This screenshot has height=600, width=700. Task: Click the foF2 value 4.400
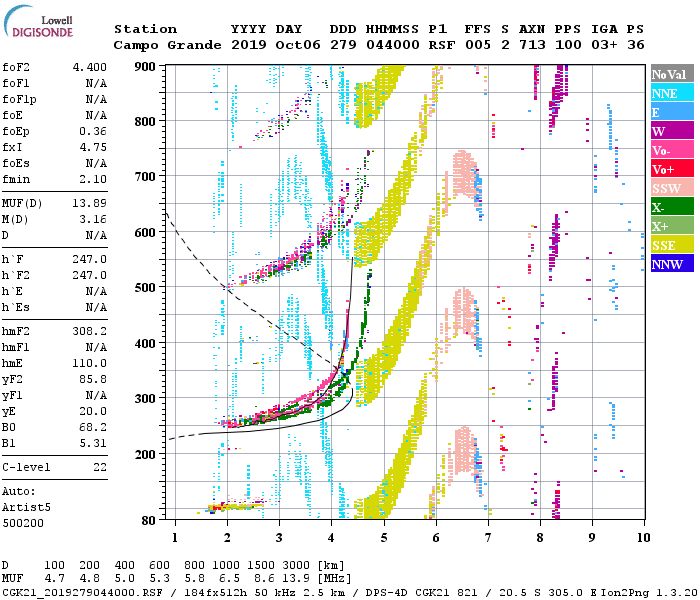90,67
